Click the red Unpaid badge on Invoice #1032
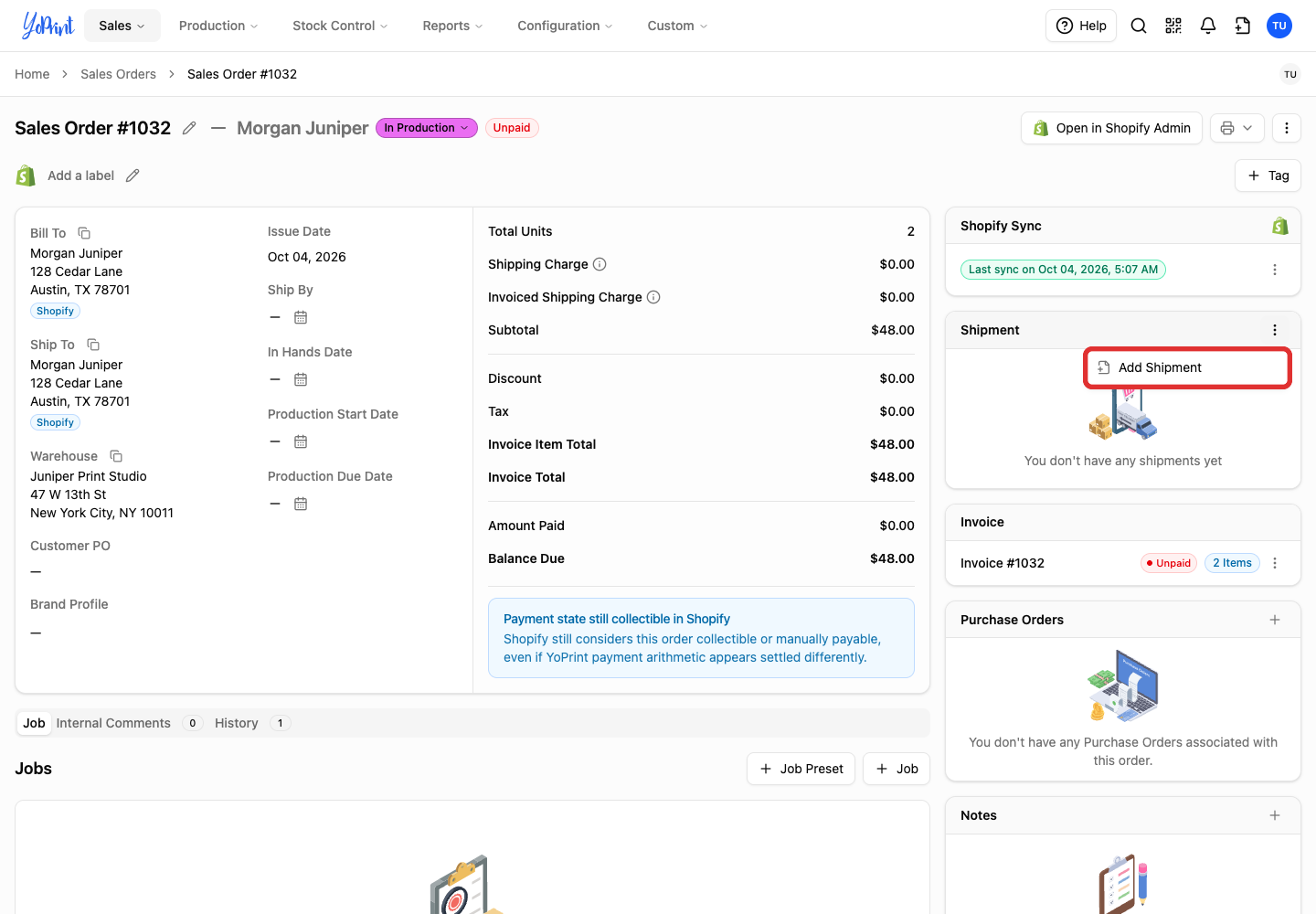This screenshot has height=914, width=1316. click(x=1169, y=563)
